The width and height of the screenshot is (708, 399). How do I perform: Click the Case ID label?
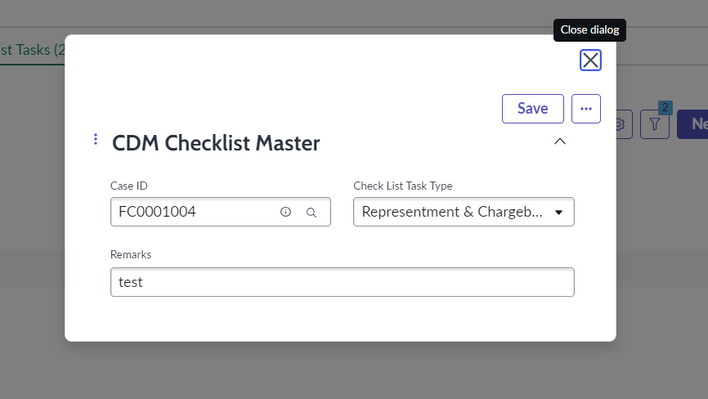[x=129, y=186]
